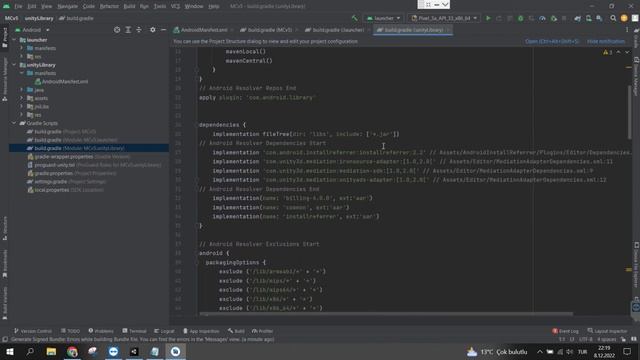Open the Layout Inspector button

coord(607,331)
